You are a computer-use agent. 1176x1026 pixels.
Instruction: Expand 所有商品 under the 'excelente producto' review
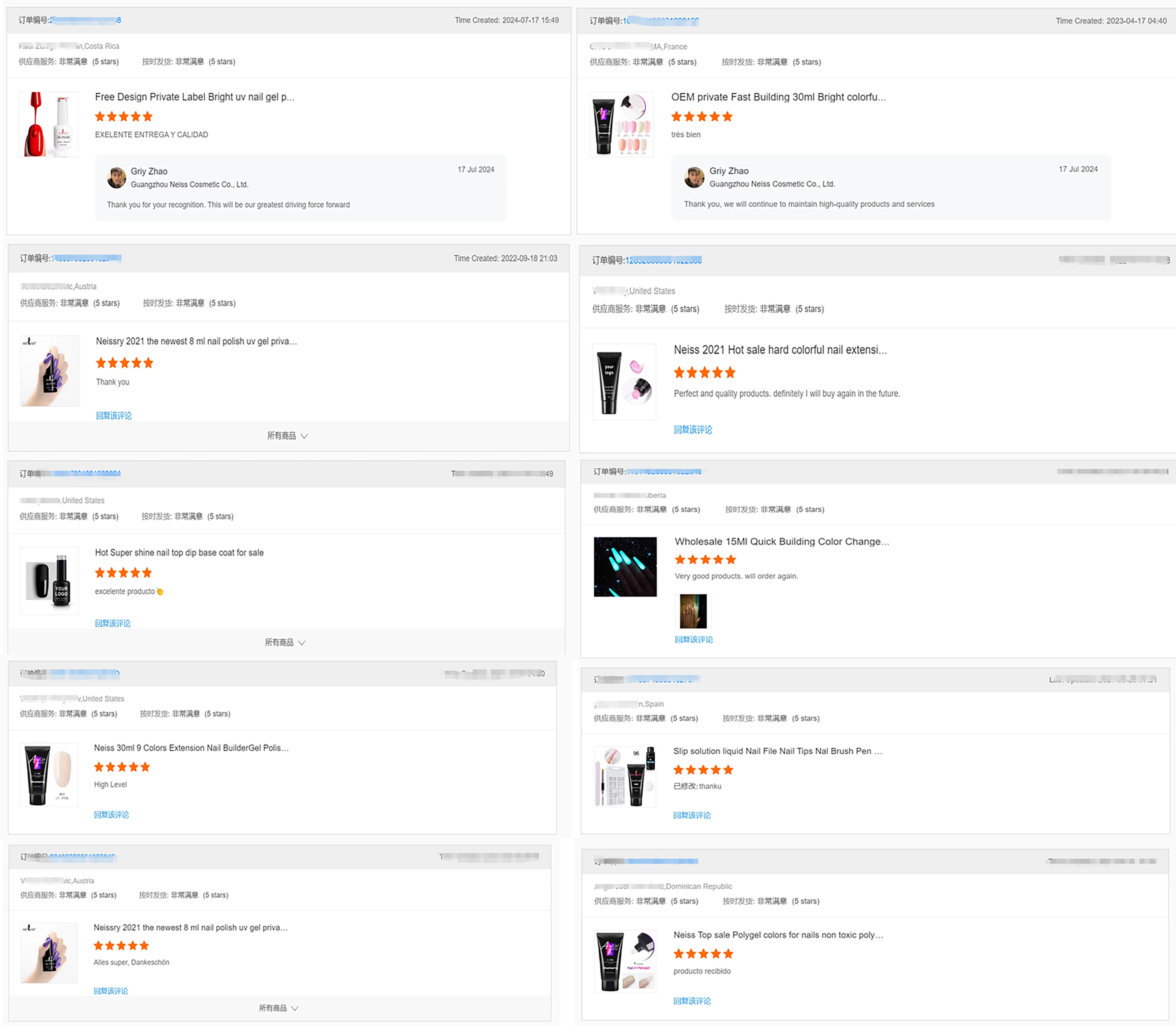click(x=285, y=642)
